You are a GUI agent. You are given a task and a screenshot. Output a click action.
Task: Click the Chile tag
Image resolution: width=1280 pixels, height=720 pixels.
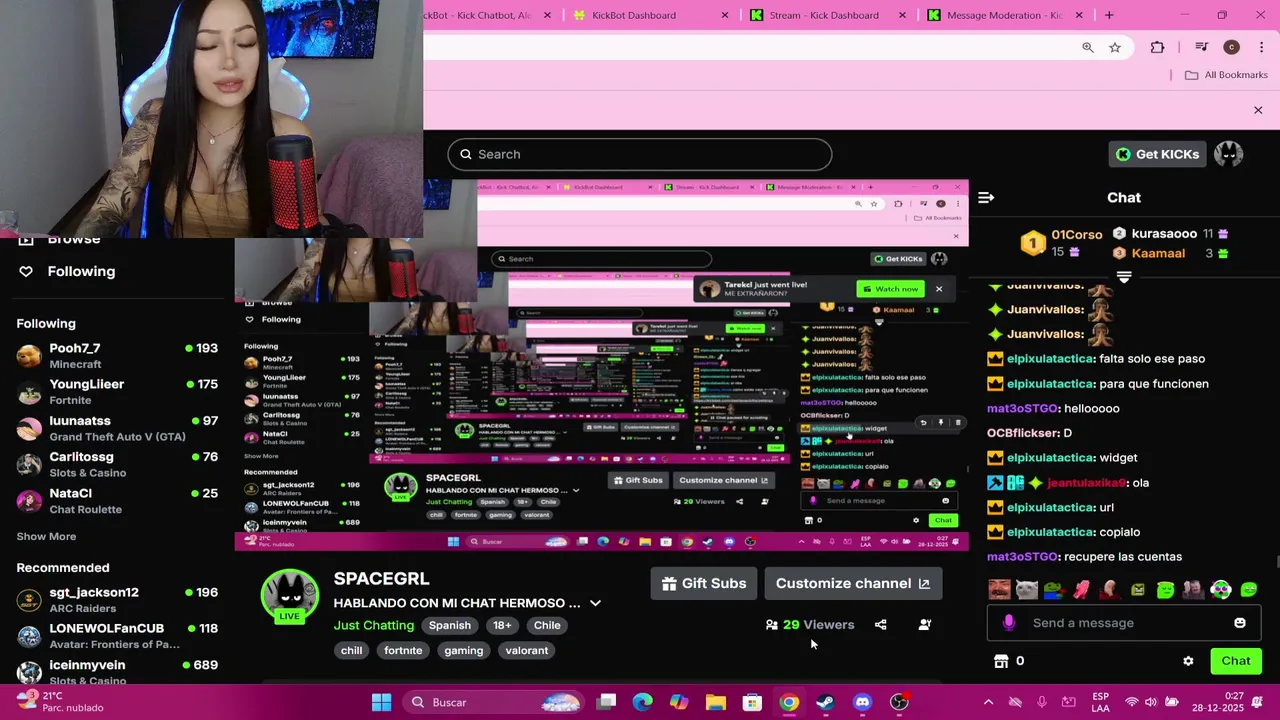547,625
